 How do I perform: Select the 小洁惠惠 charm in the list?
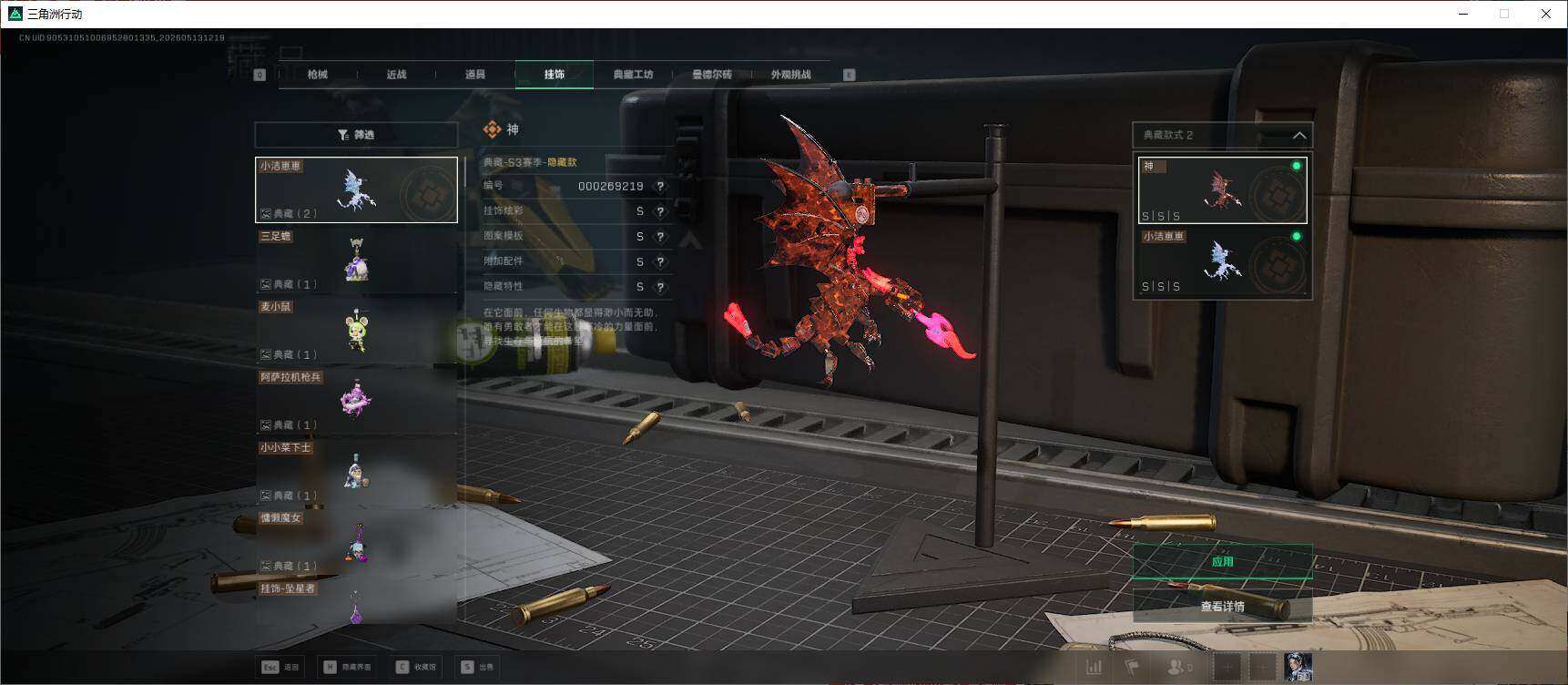click(x=356, y=189)
